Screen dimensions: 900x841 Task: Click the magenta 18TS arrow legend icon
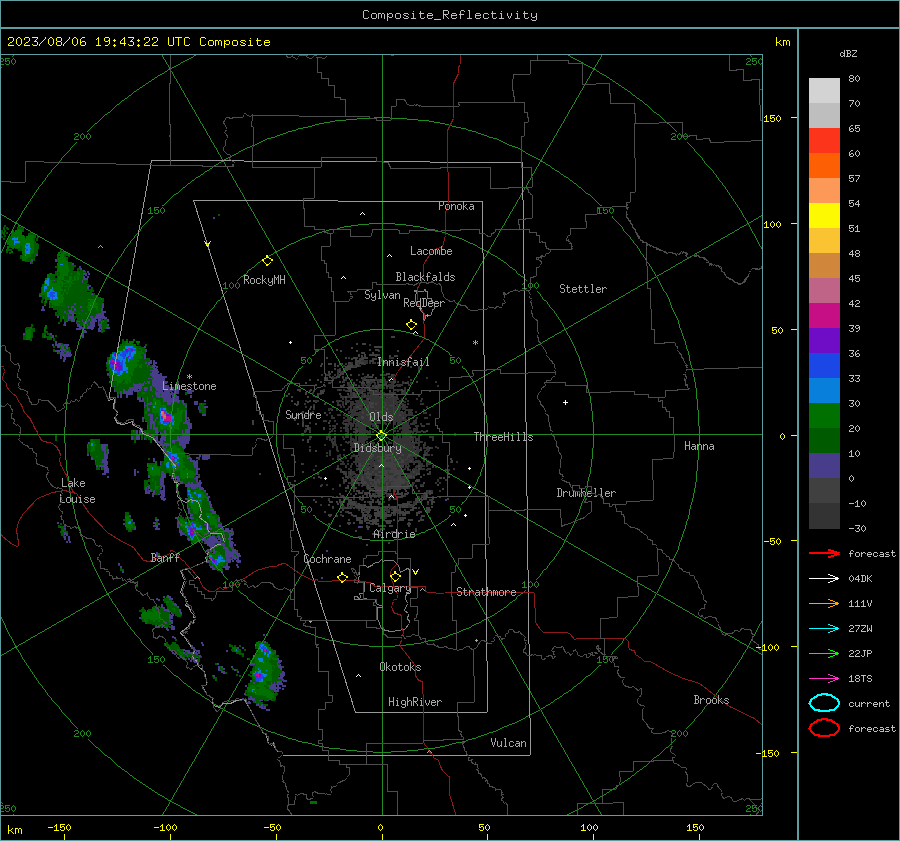[x=824, y=679]
